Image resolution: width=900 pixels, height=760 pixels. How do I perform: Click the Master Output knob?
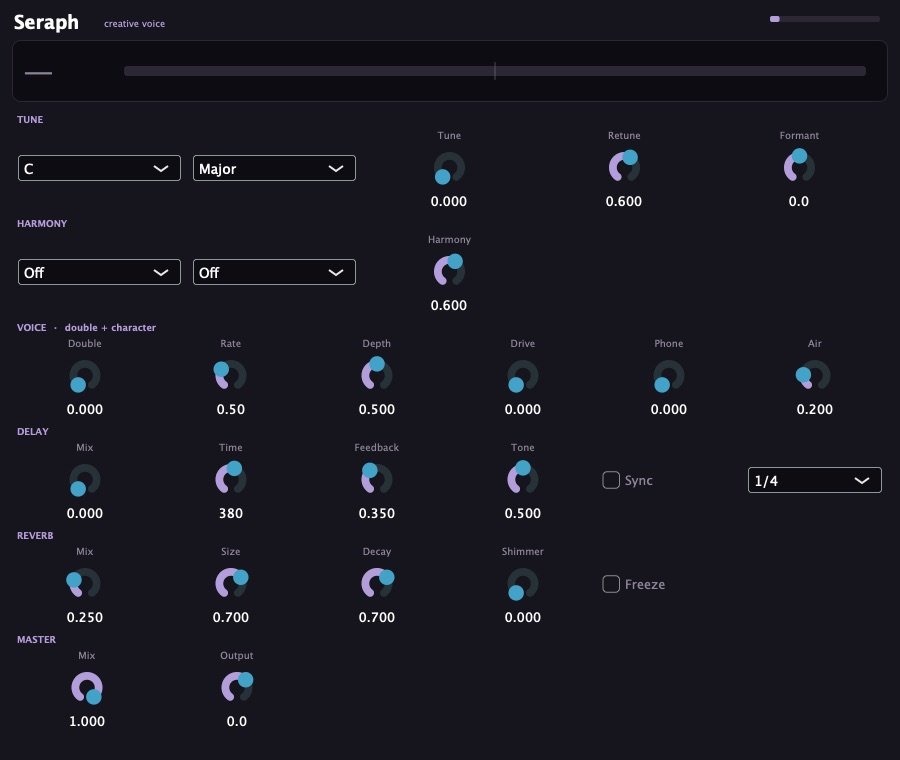pos(236,687)
